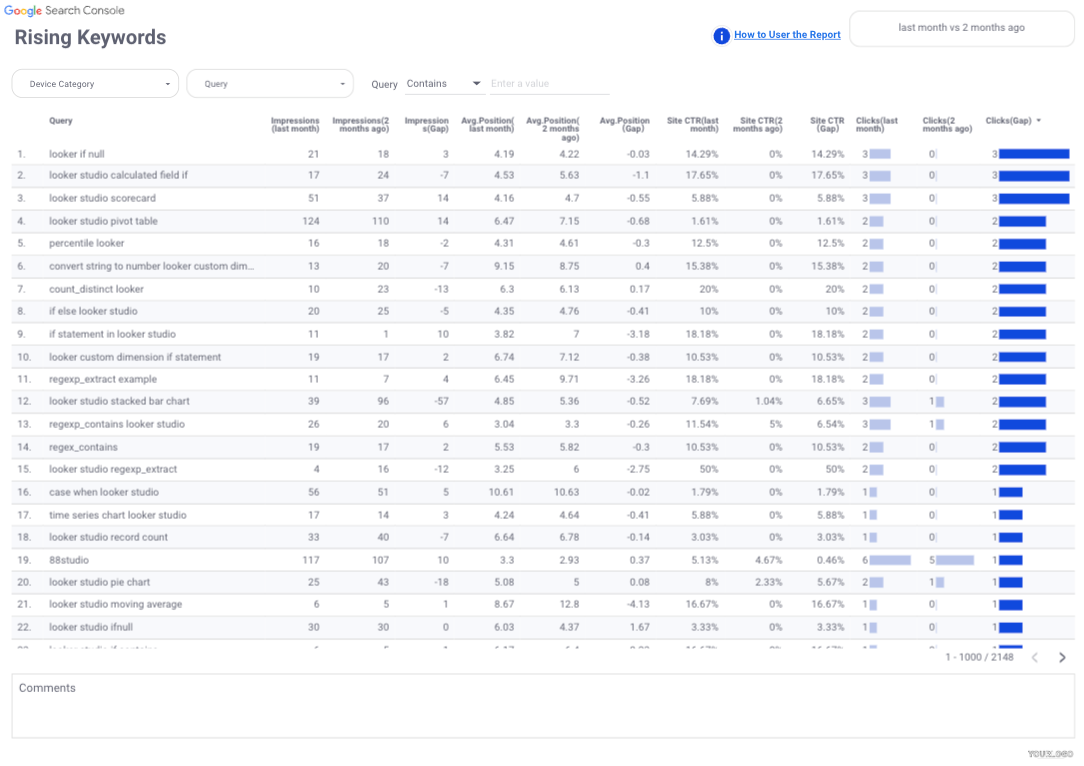Open the Device Category dropdown
The width and height of the screenshot is (1084, 766).
coord(95,84)
